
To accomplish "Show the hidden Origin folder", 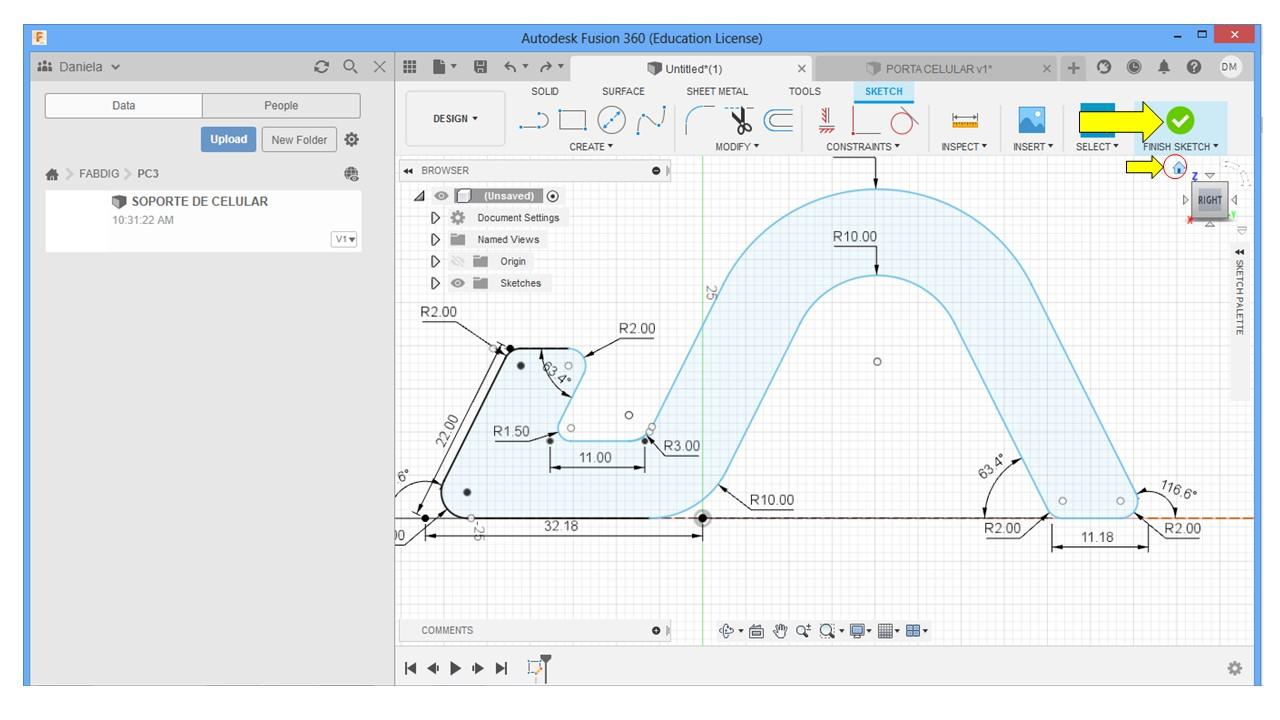I will [x=457, y=262].
